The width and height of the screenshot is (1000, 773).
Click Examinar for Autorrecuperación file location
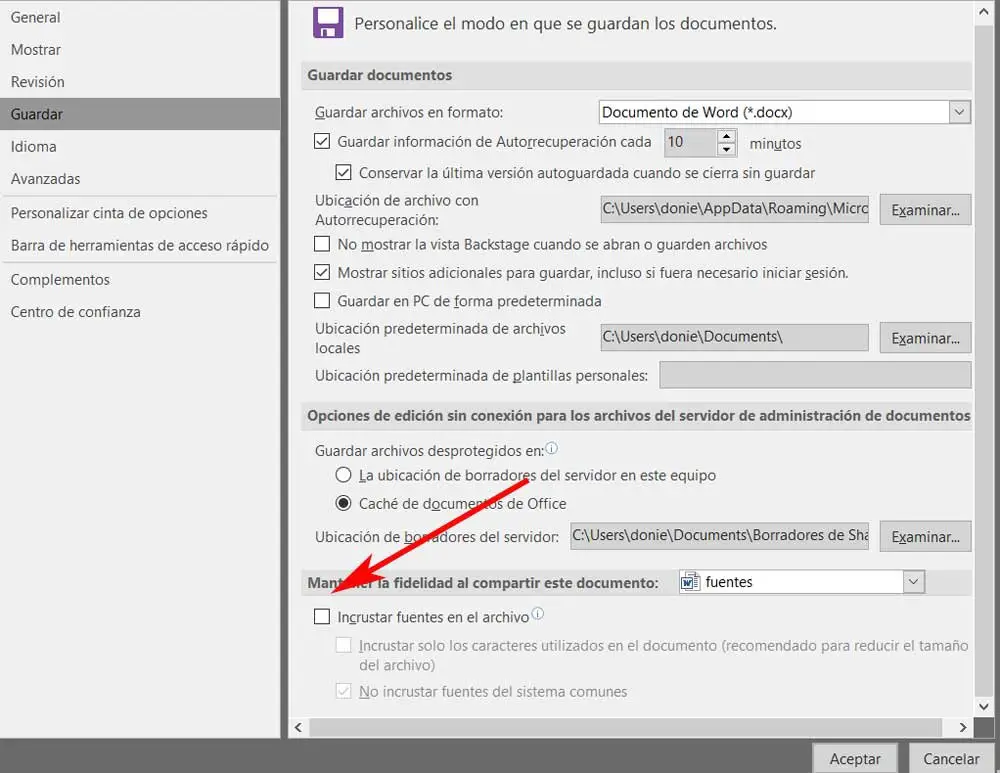(x=925, y=210)
